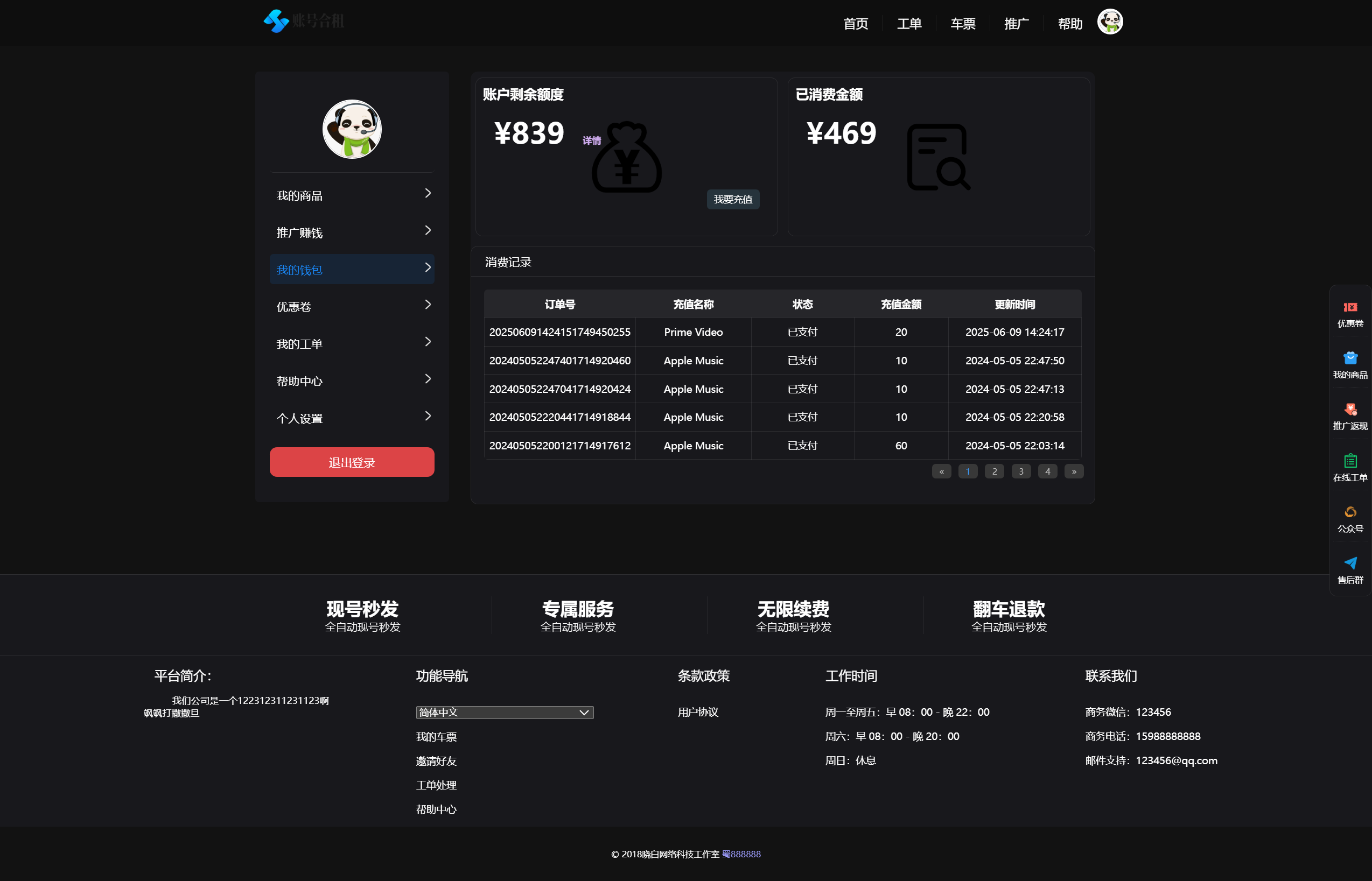Click the coupon icon in right sidebar
The height and width of the screenshot is (881, 1372).
tap(1350, 307)
